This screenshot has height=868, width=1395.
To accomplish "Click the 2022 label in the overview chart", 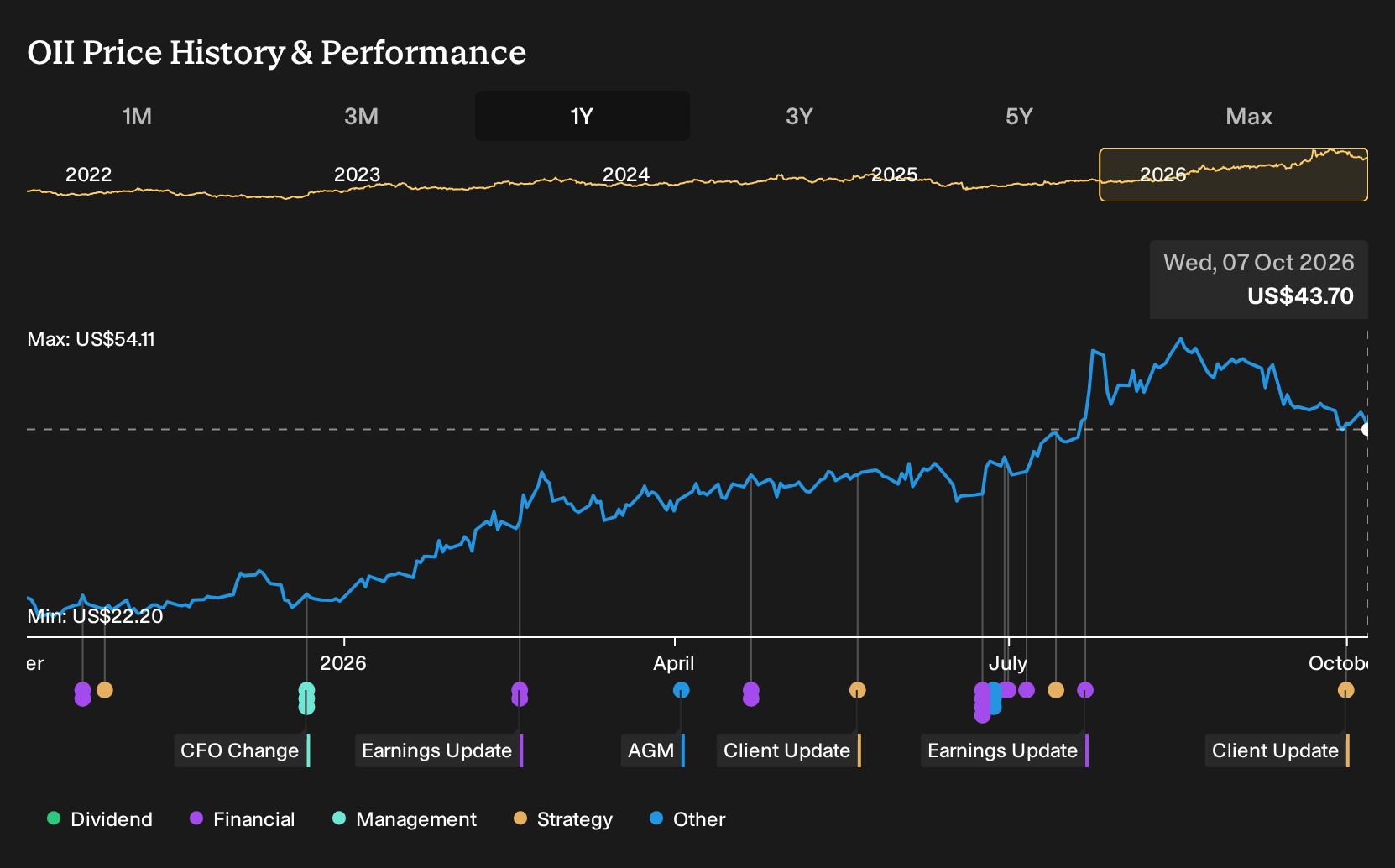I will [88, 175].
